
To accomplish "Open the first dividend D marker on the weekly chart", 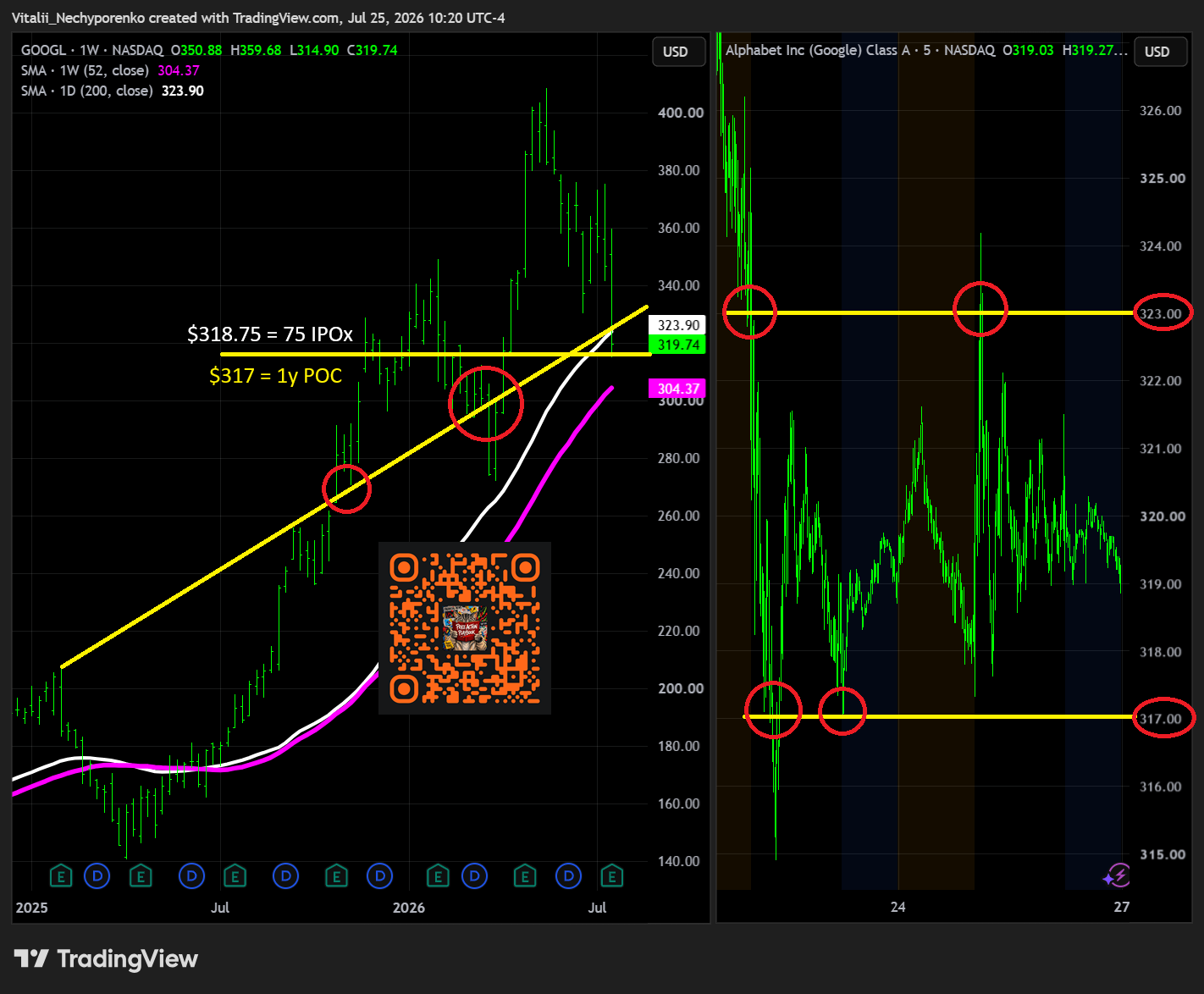I will tap(97, 876).
